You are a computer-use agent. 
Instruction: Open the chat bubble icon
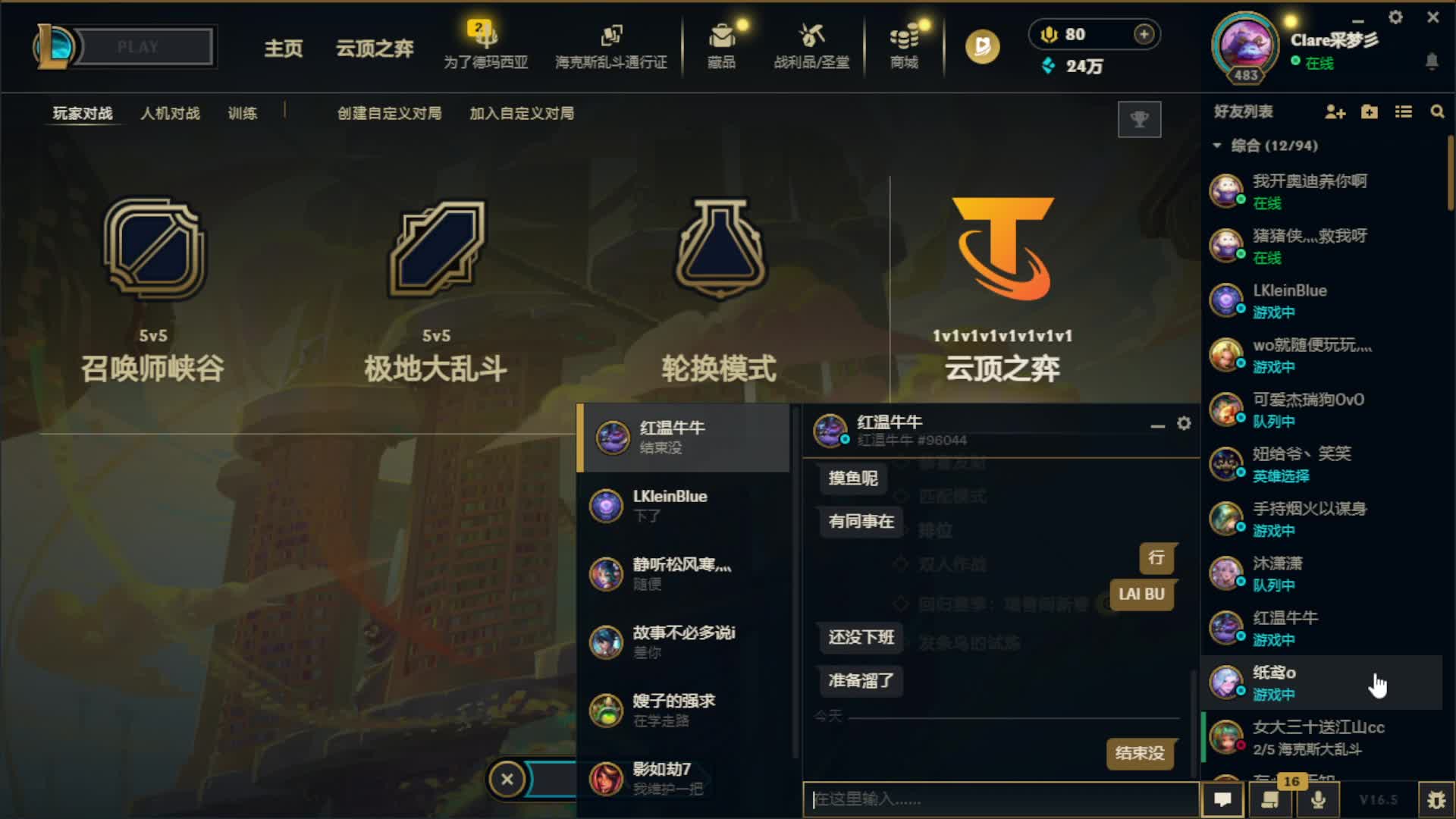[x=1222, y=799]
